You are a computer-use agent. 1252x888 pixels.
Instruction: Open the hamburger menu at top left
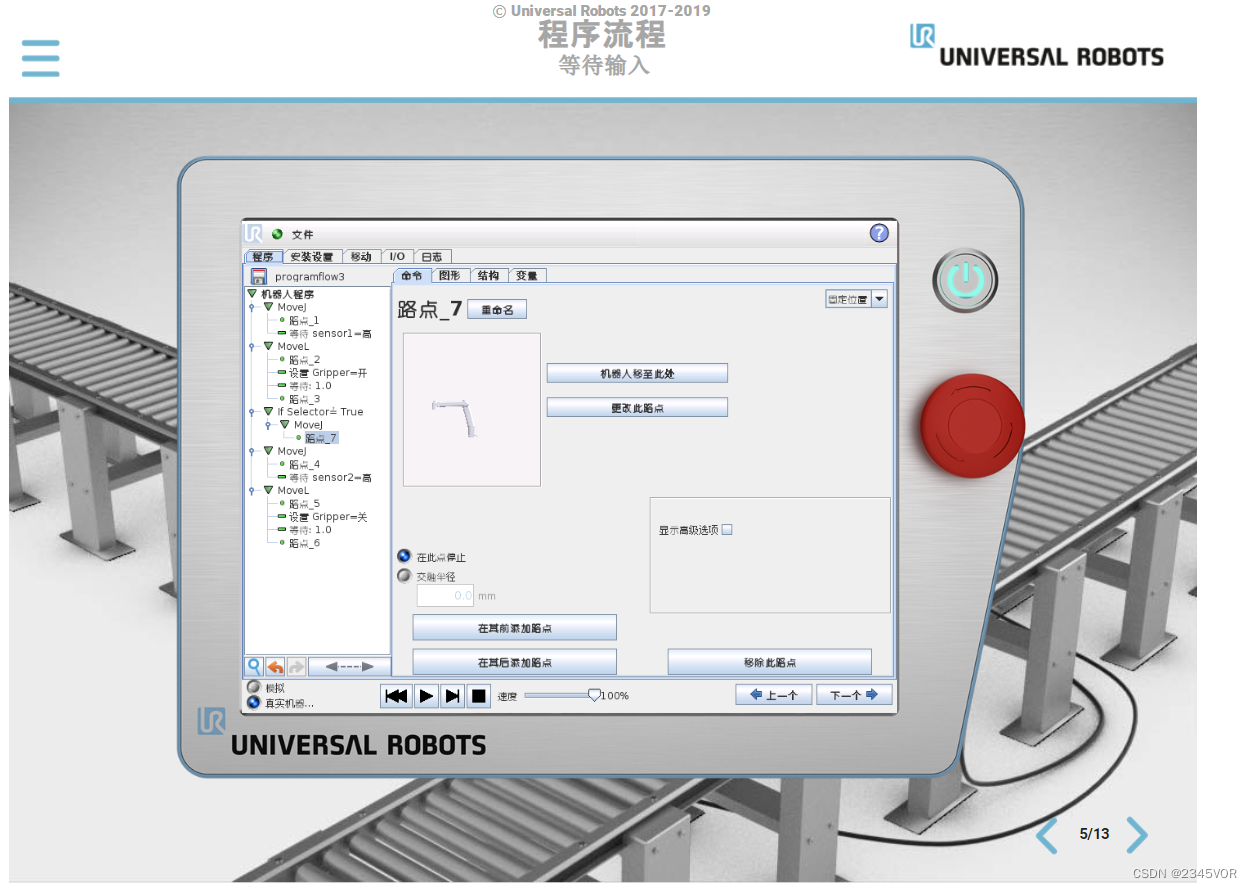[x=40, y=58]
